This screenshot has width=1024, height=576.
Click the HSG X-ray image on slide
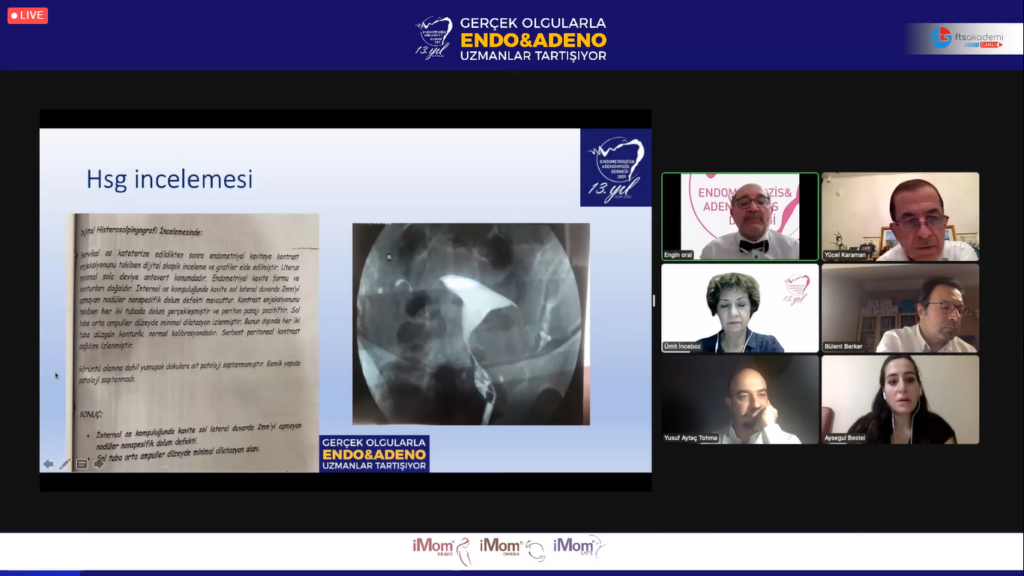coord(470,323)
